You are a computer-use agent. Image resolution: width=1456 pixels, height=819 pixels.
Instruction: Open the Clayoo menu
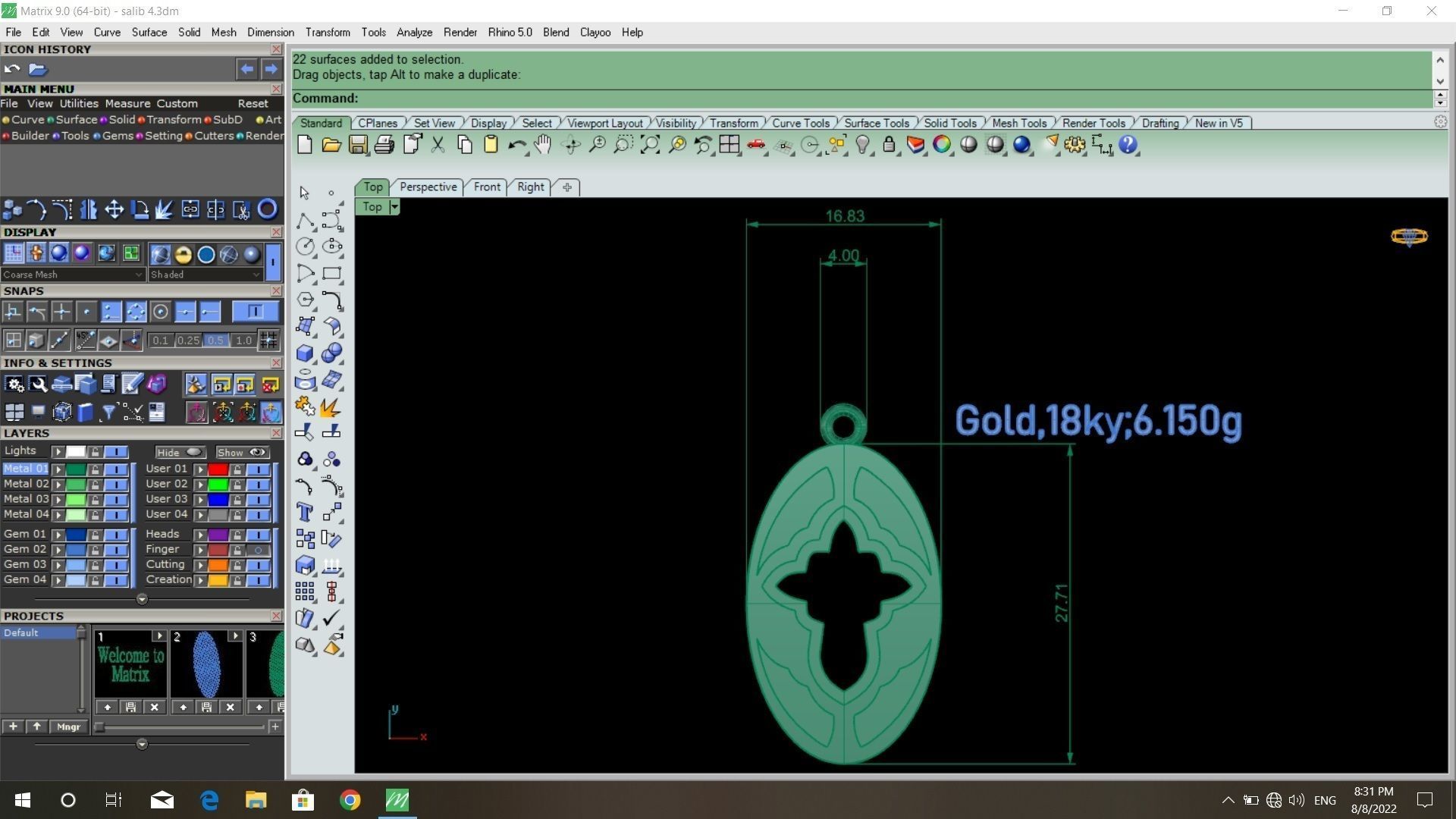tap(595, 32)
